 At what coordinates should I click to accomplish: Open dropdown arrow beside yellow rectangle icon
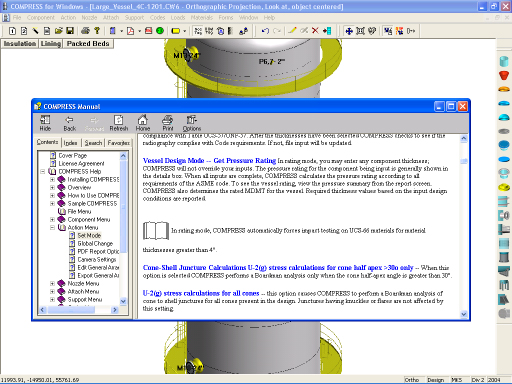click(x=184, y=31)
